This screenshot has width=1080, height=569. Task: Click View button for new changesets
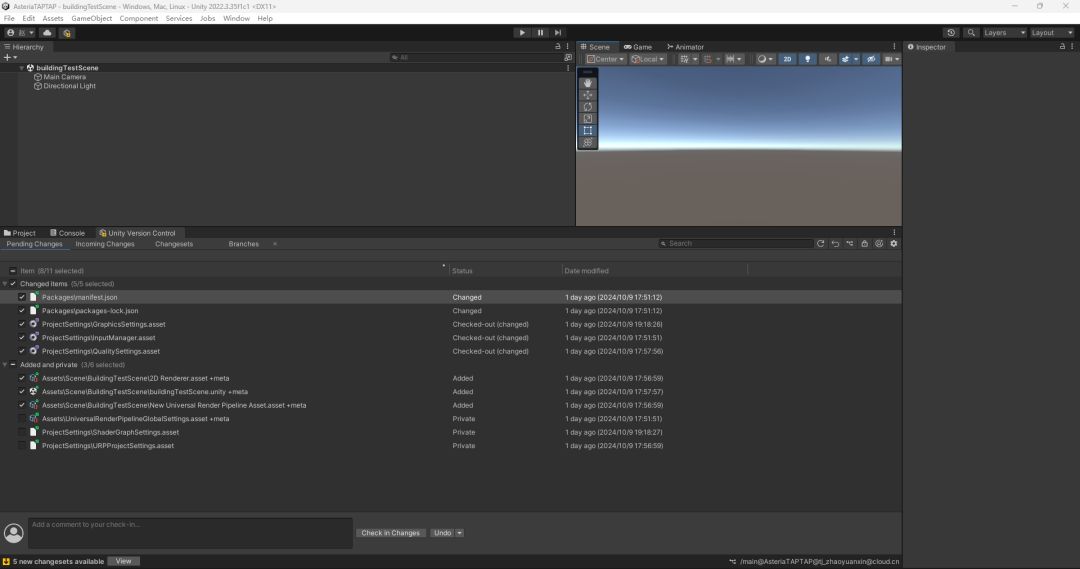point(123,561)
